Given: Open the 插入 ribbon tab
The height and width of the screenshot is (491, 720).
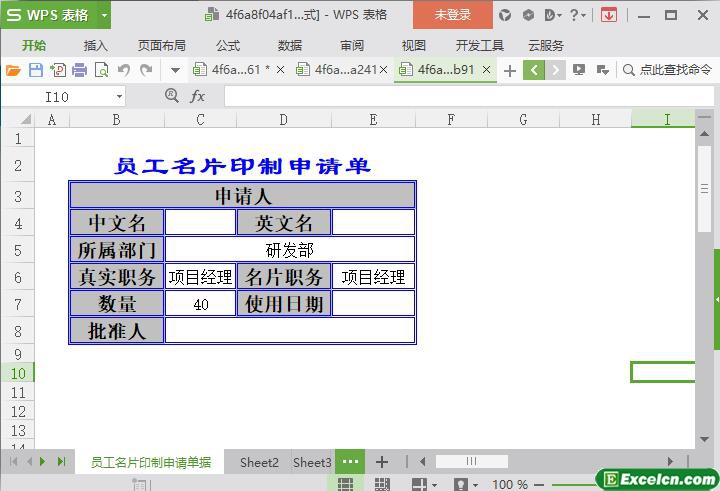Looking at the screenshot, I should tap(95, 45).
